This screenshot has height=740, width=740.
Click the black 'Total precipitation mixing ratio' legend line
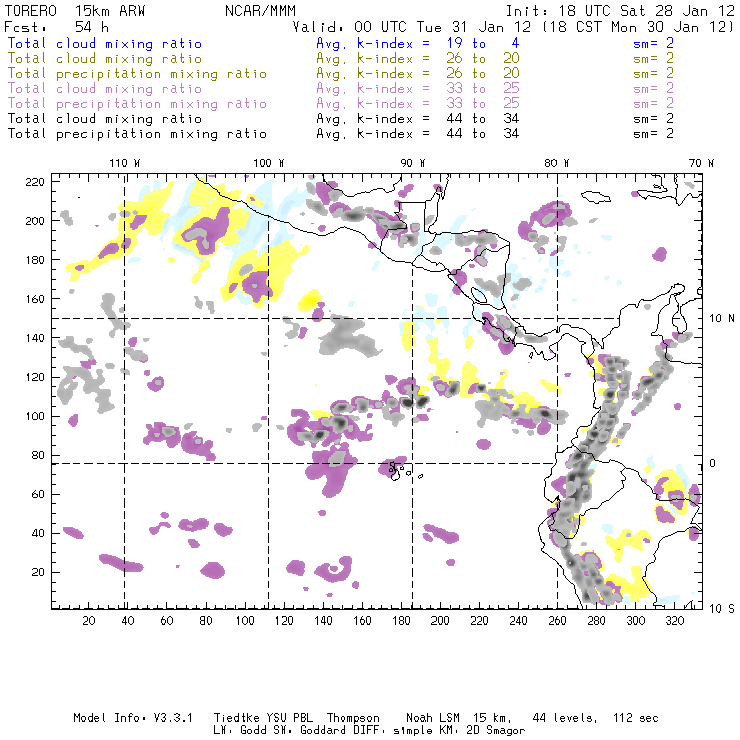[137, 134]
